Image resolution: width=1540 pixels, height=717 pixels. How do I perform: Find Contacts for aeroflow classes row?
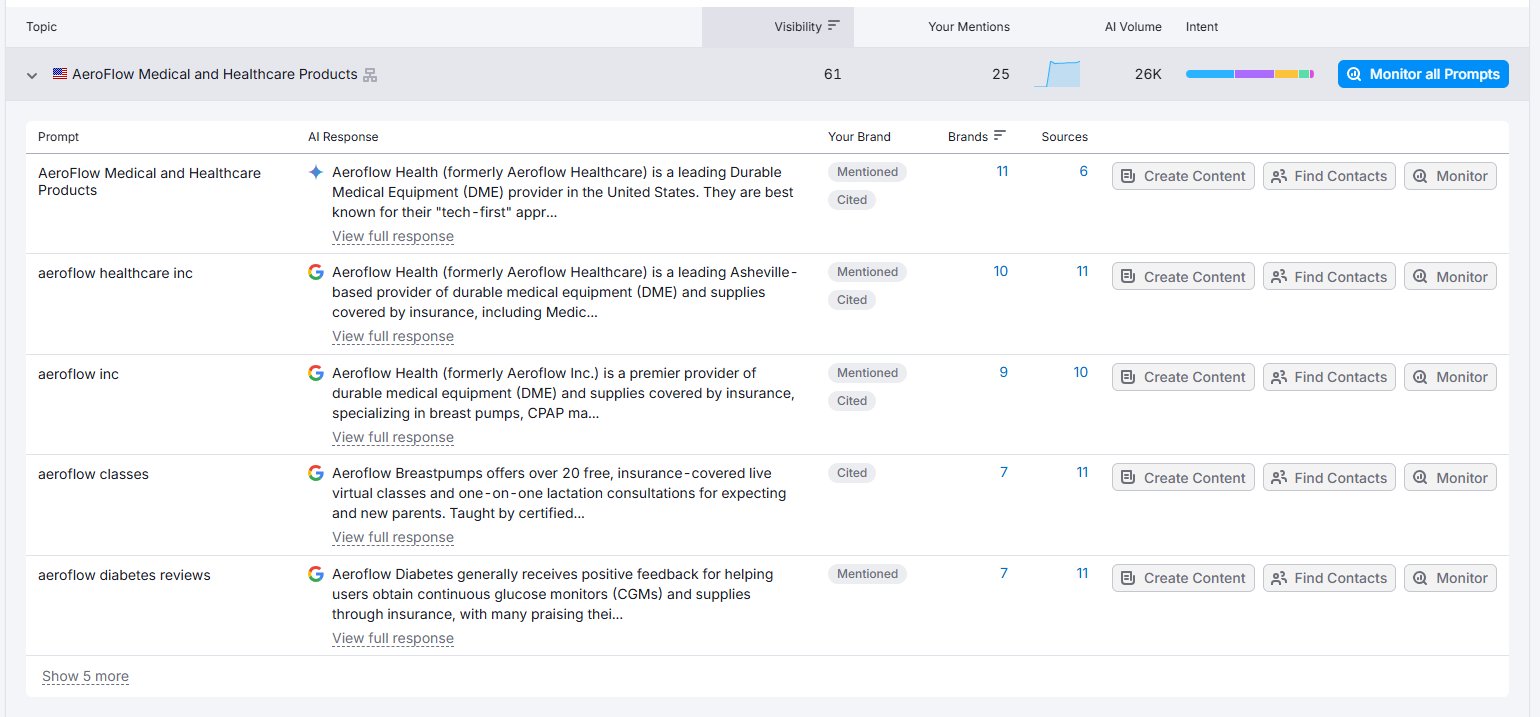pyautogui.click(x=1329, y=478)
